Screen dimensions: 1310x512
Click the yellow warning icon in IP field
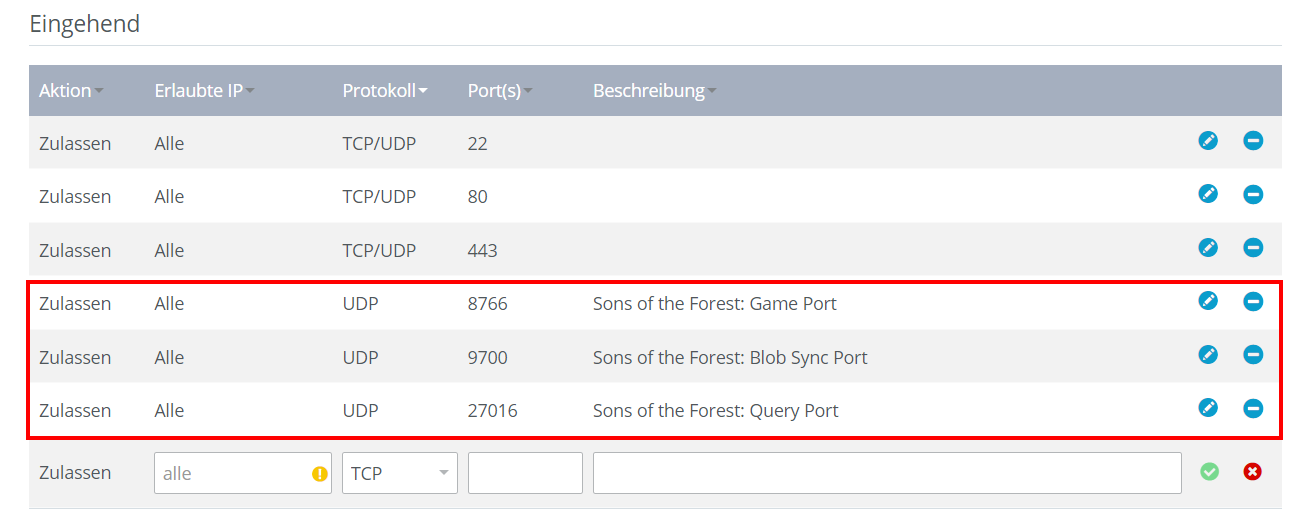point(320,474)
